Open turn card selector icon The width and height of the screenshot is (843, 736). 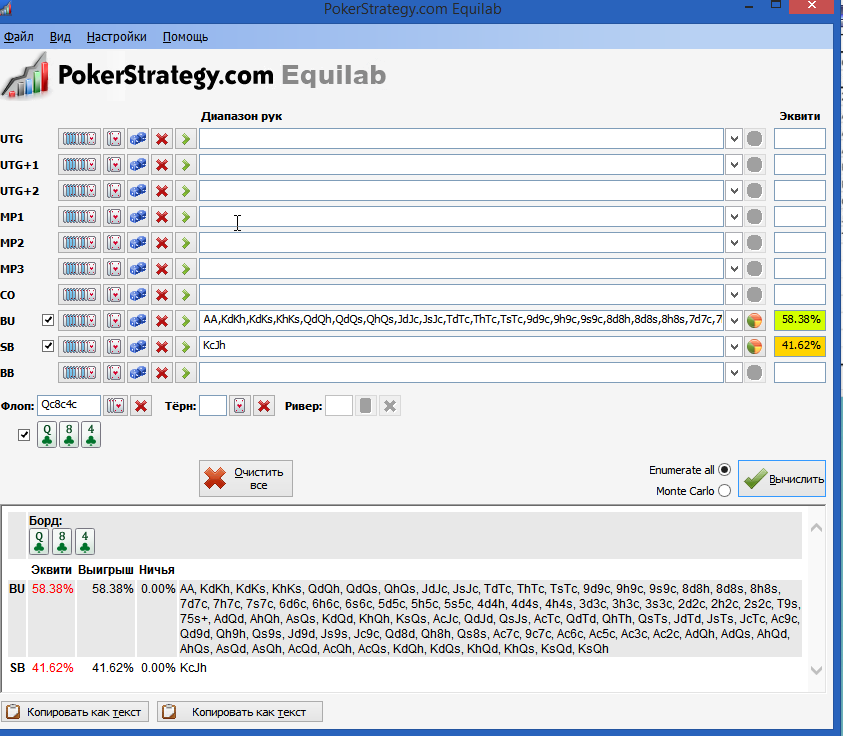[240, 406]
